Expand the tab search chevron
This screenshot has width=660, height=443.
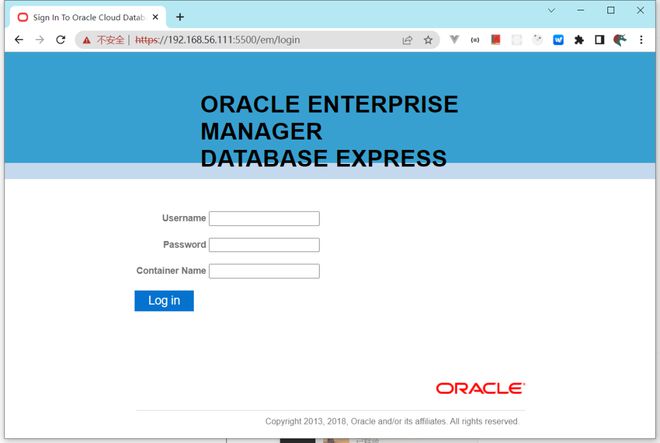tap(551, 11)
